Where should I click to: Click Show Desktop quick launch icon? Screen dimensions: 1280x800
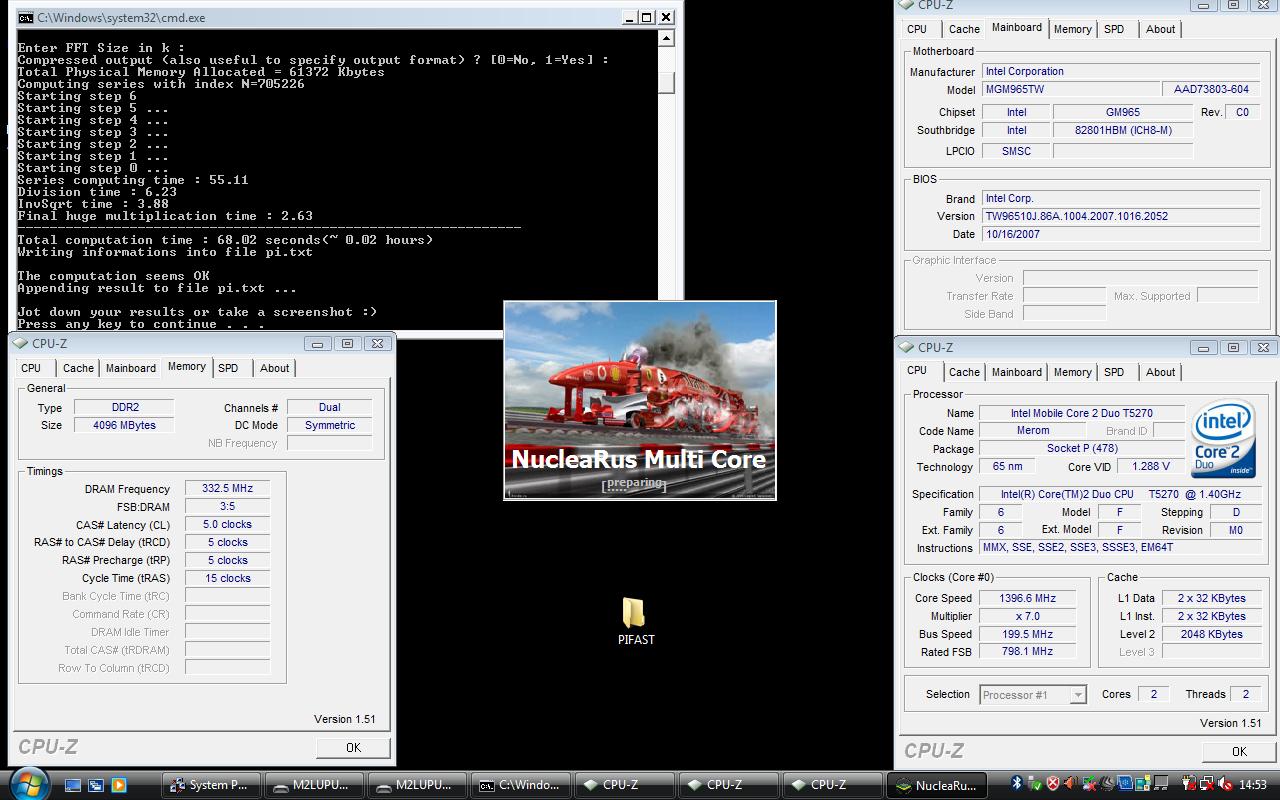pos(73,785)
